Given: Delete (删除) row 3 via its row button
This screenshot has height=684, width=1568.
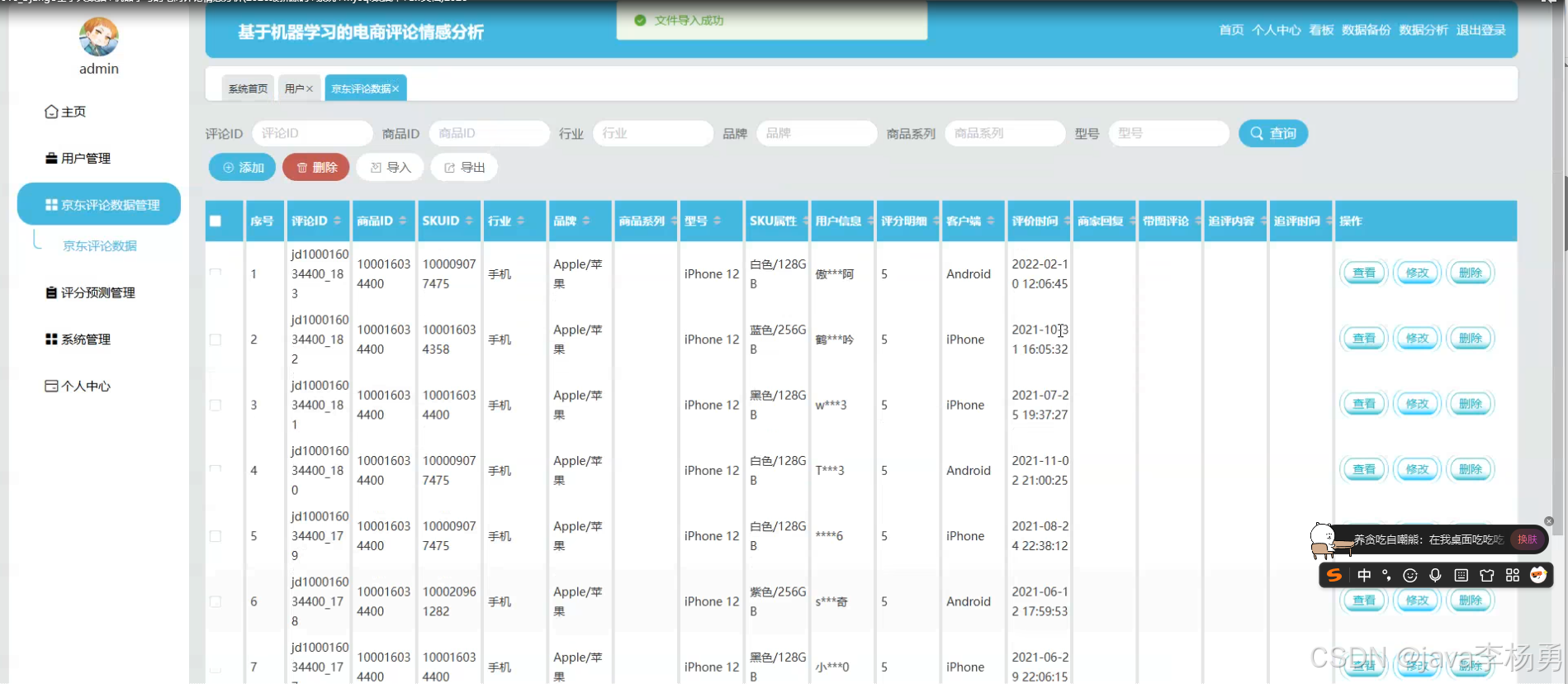Looking at the screenshot, I should click(x=1471, y=404).
